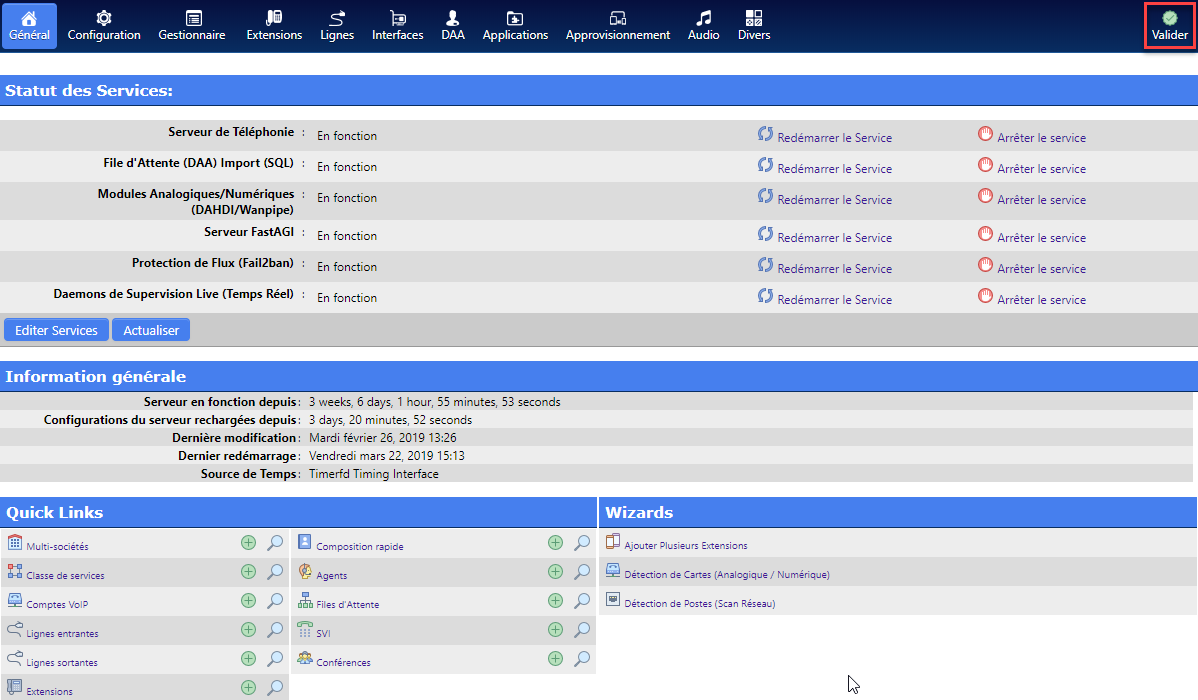
Task: Click the Actualiser button
Action: click(151, 330)
